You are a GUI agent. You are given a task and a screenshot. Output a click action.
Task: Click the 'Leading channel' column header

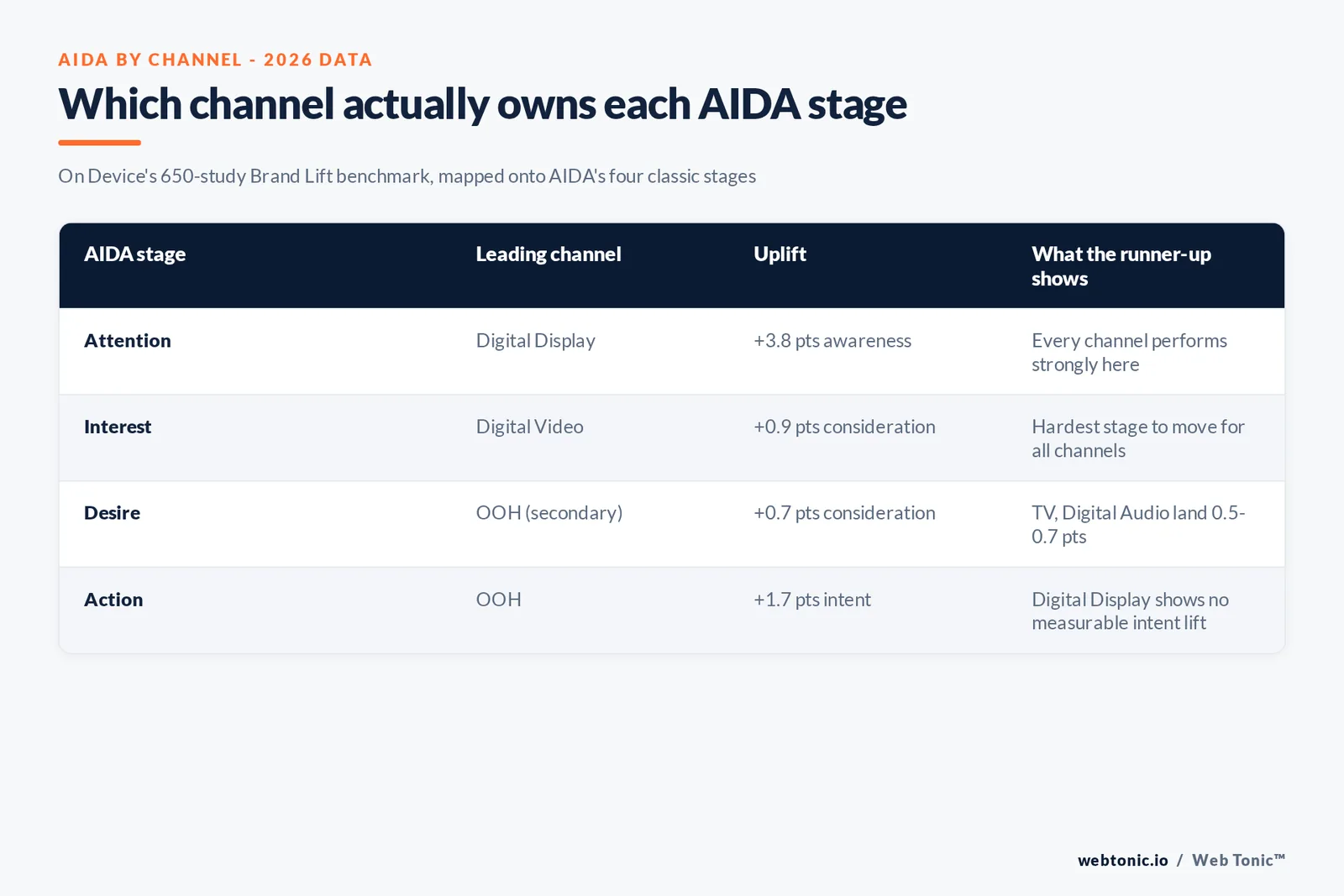click(x=549, y=254)
